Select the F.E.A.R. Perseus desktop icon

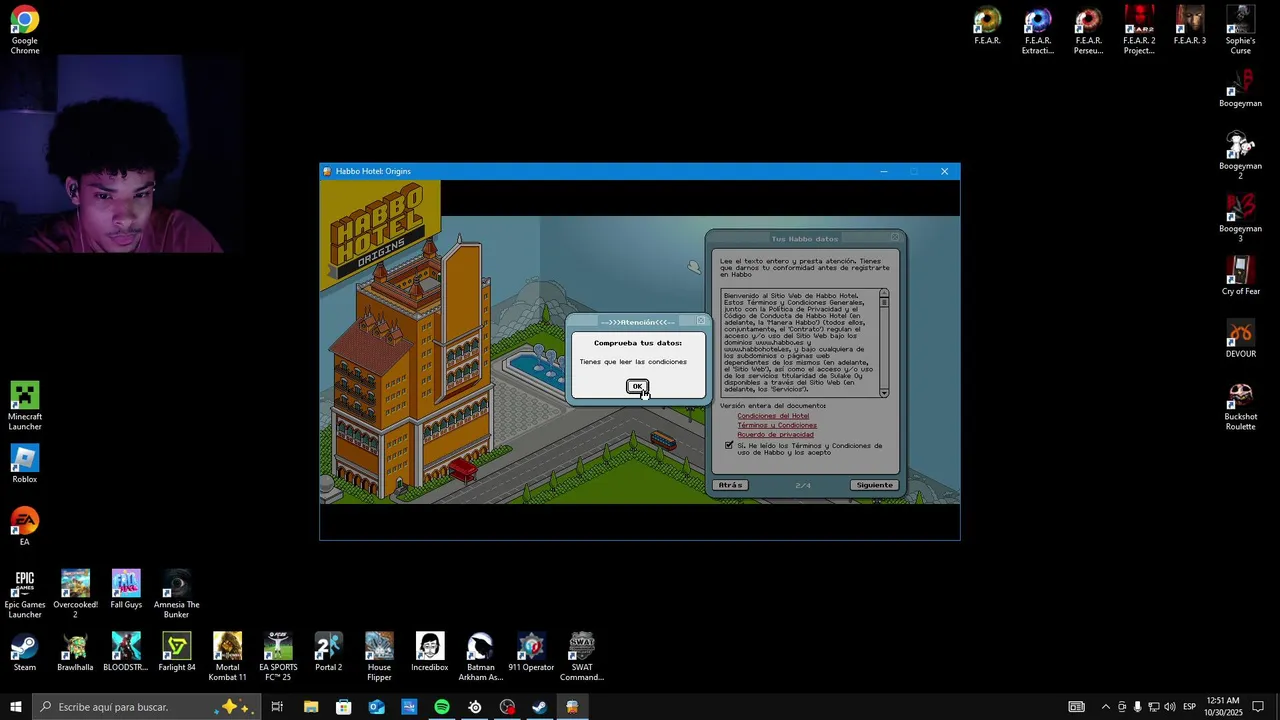(1088, 30)
